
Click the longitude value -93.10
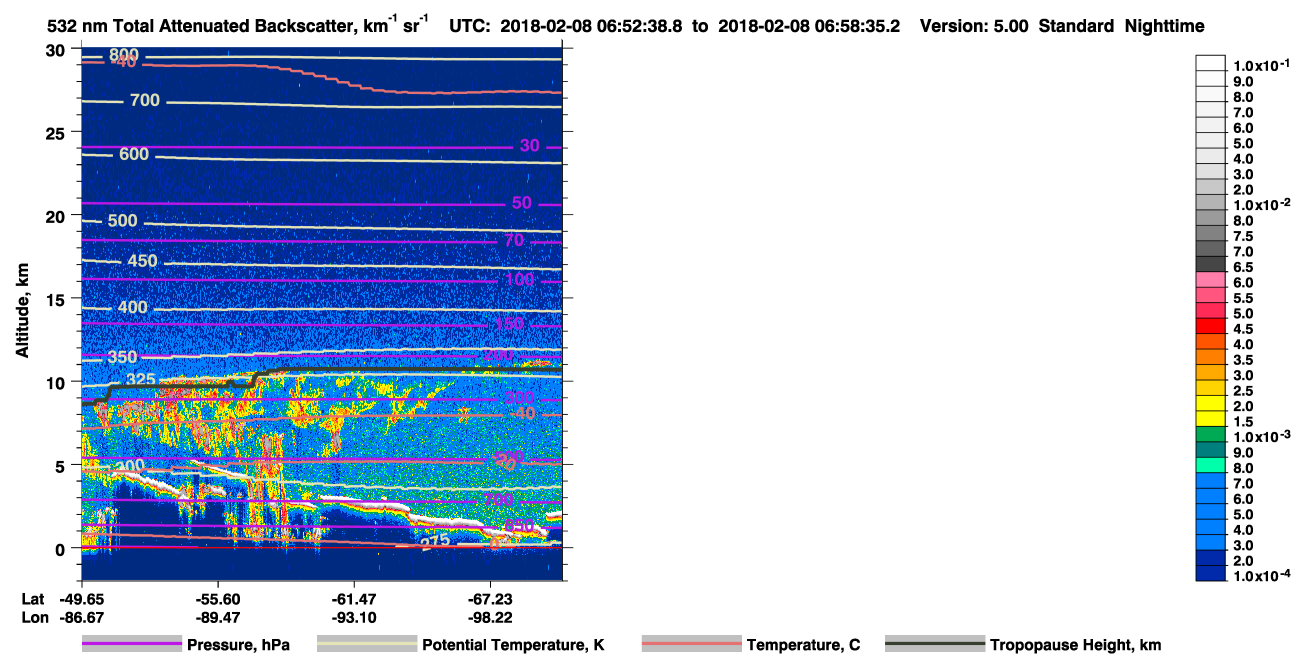pos(354,618)
